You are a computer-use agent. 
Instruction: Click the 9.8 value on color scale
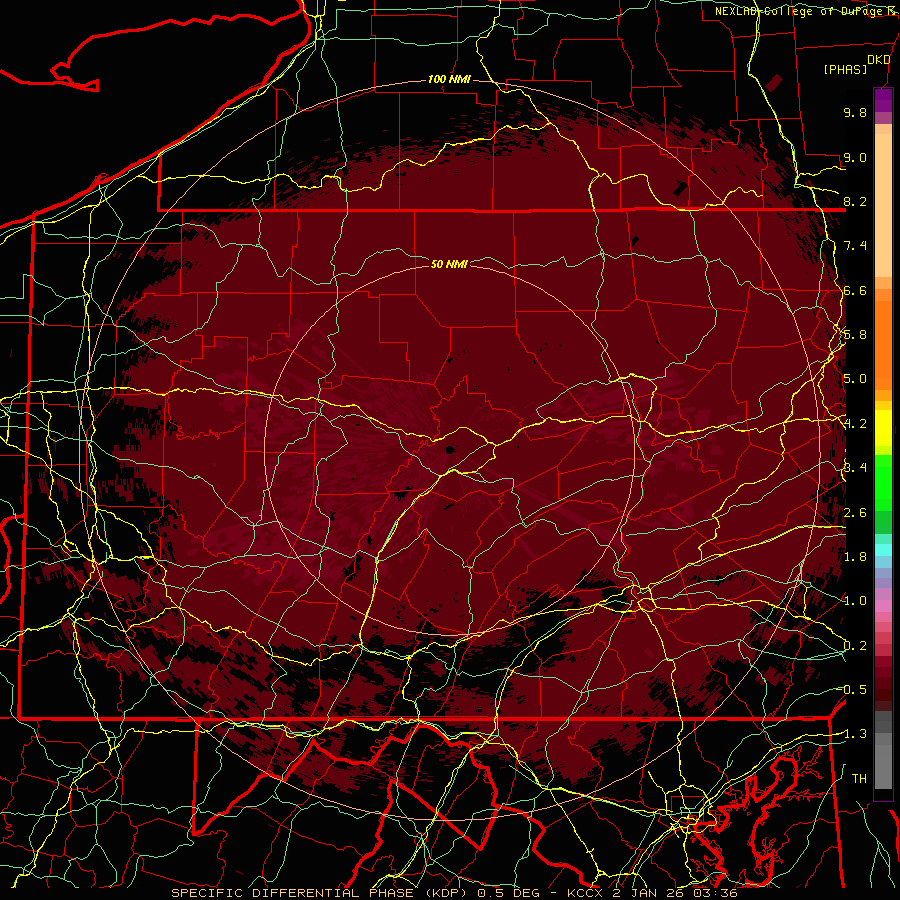pyautogui.click(x=855, y=112)
